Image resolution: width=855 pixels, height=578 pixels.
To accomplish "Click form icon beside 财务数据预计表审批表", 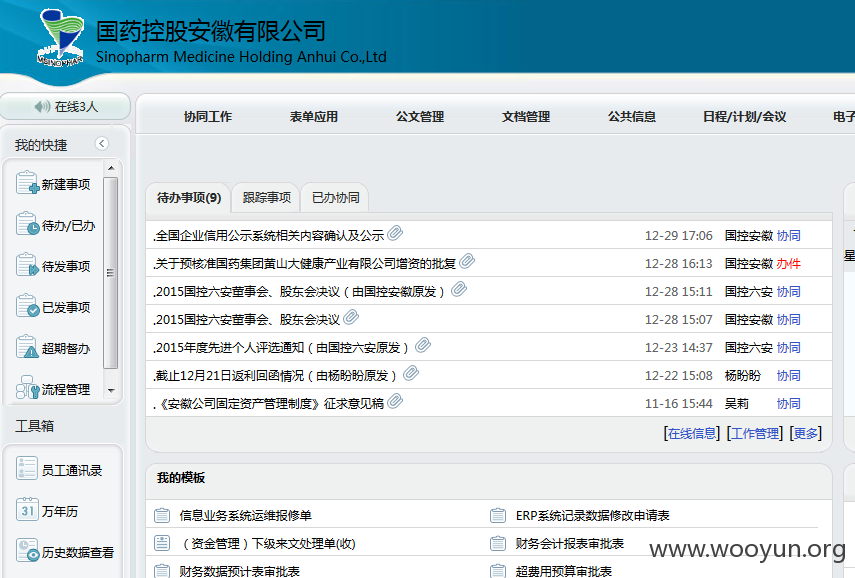I will click(162, 571).
